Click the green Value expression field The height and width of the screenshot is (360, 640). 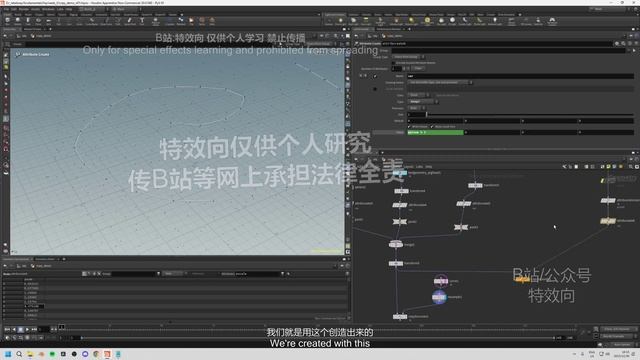point(435,132)
